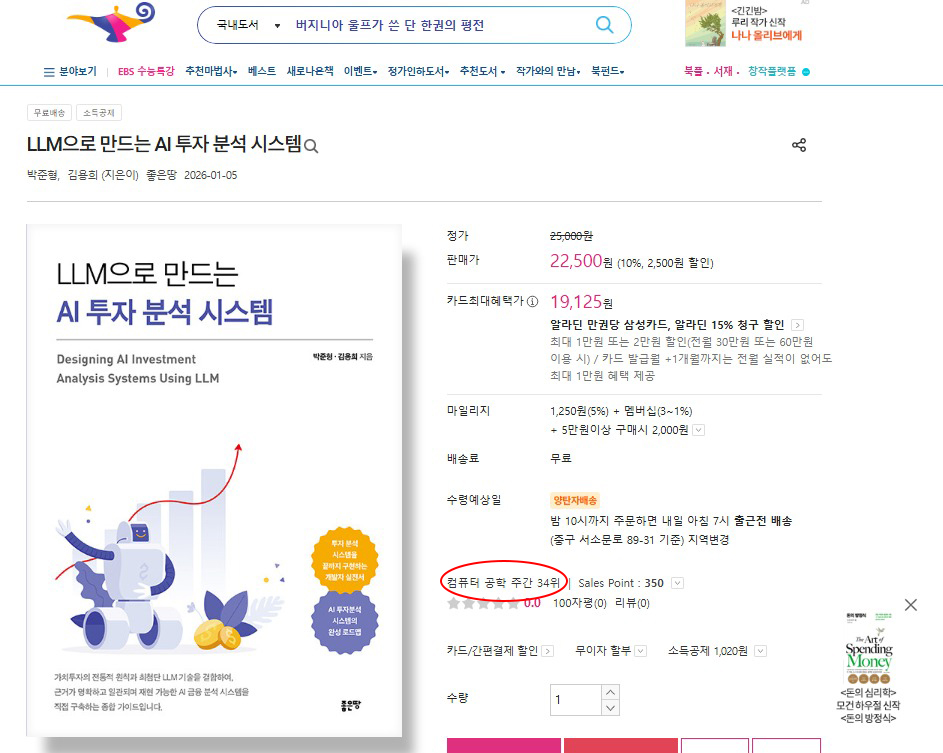
Task: Close the floating book ad with X
Action: click(x=911, y=604)
